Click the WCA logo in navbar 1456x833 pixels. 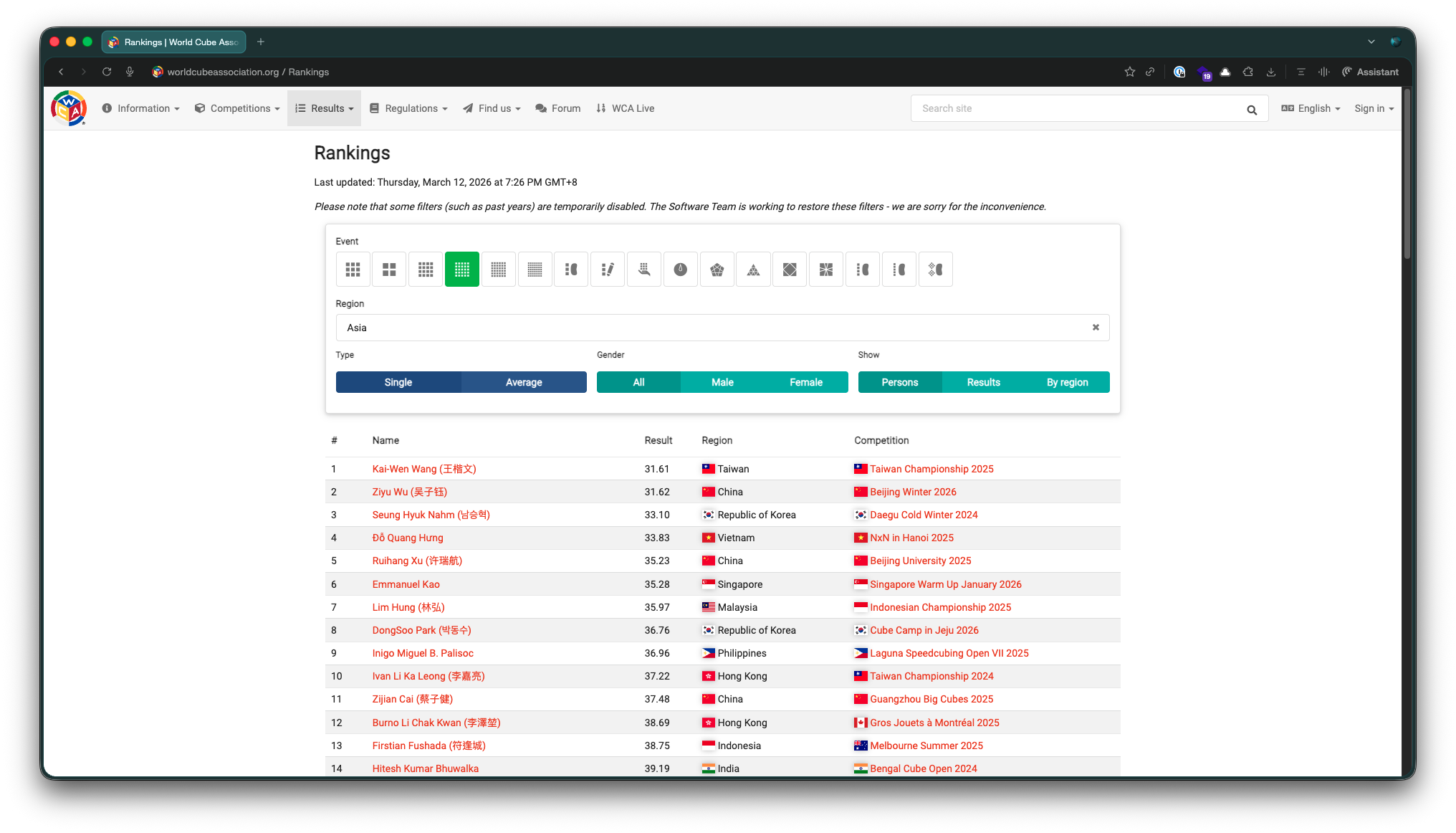point(69,108)
